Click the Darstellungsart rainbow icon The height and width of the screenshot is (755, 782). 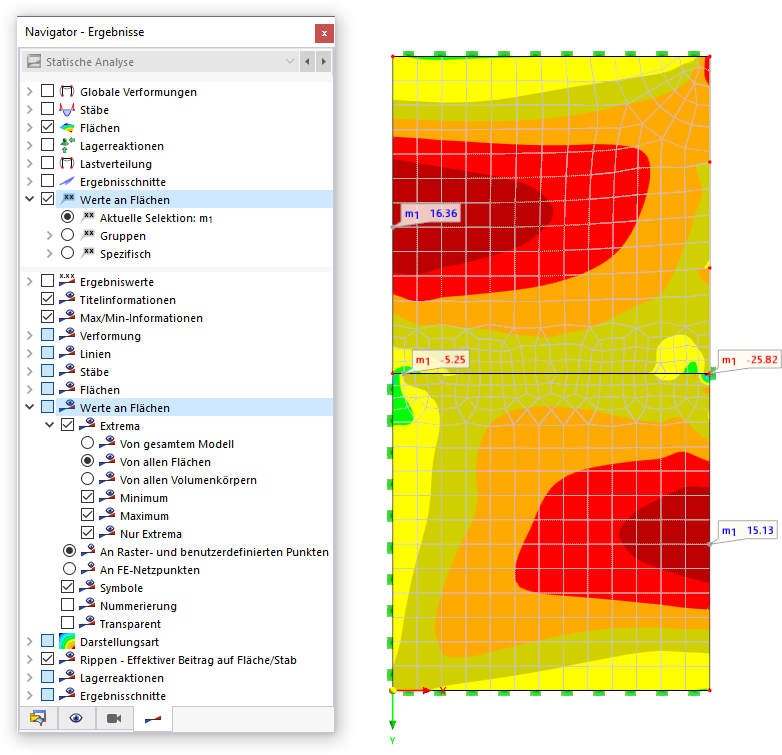pos(67,641)
